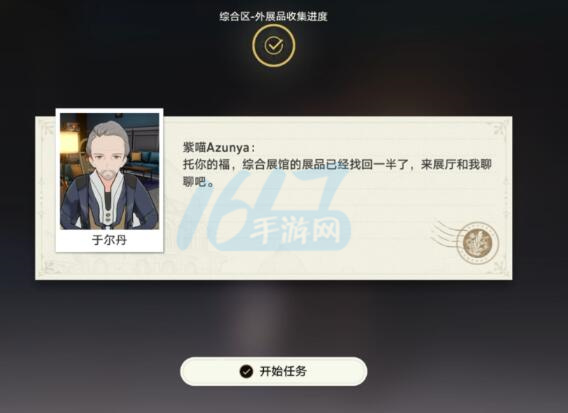This screenshot has width=568, height=413.
Task: Click the large blue 163 watermark numerals
Action: [263, 210]
